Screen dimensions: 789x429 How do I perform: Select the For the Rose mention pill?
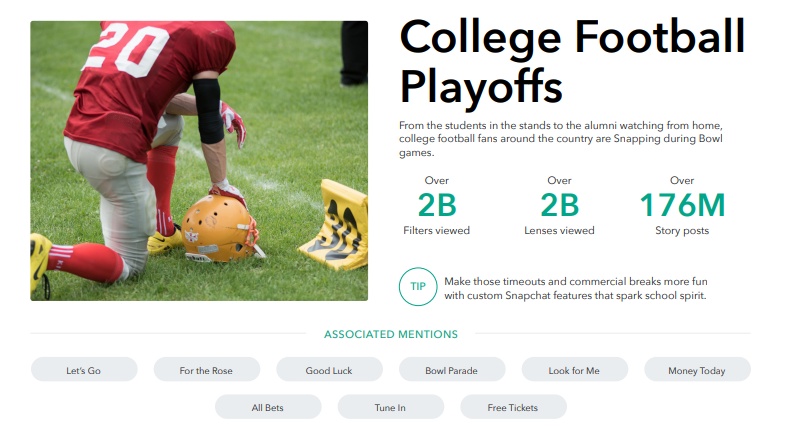click(206, 370)
